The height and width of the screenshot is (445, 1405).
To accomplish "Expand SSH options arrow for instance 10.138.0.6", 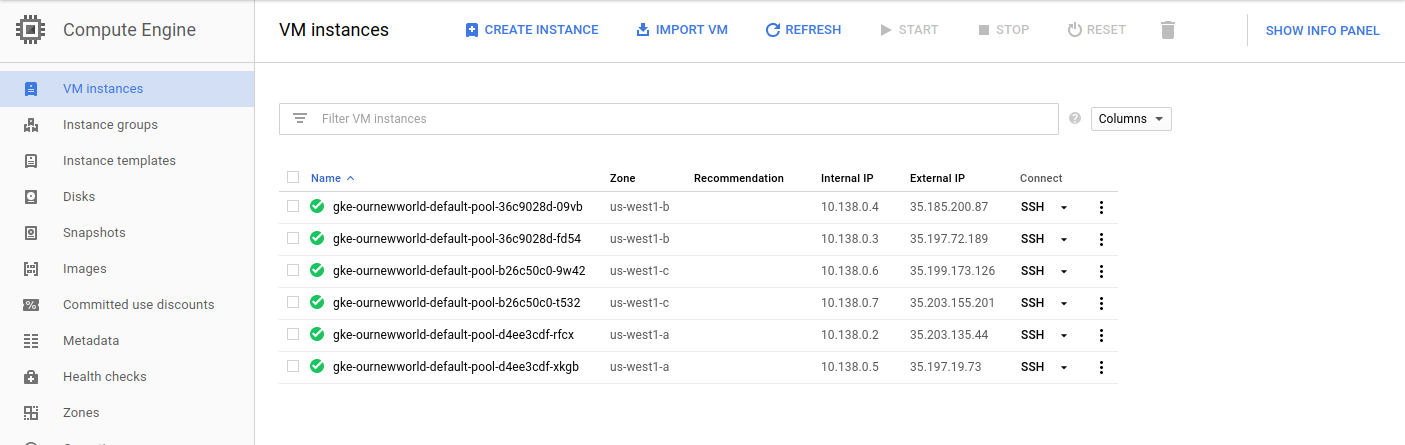I will point(1064,272).
